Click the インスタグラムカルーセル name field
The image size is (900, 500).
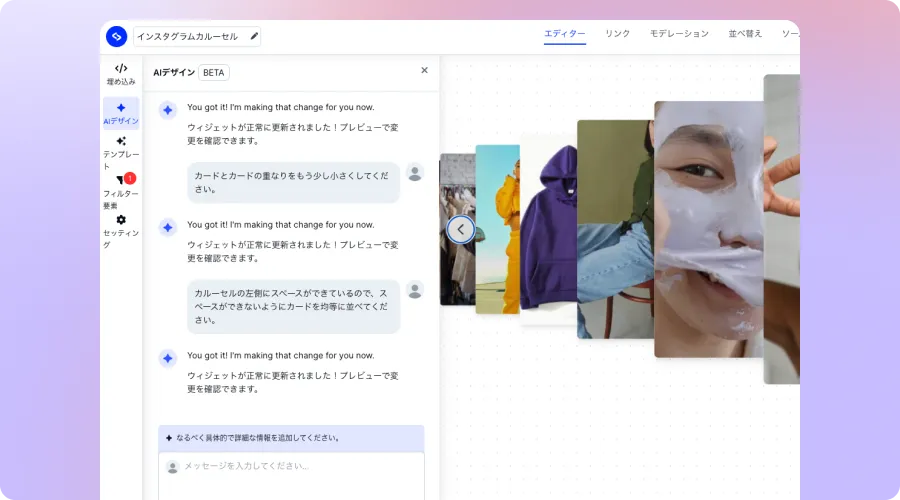tap(197, 36)
